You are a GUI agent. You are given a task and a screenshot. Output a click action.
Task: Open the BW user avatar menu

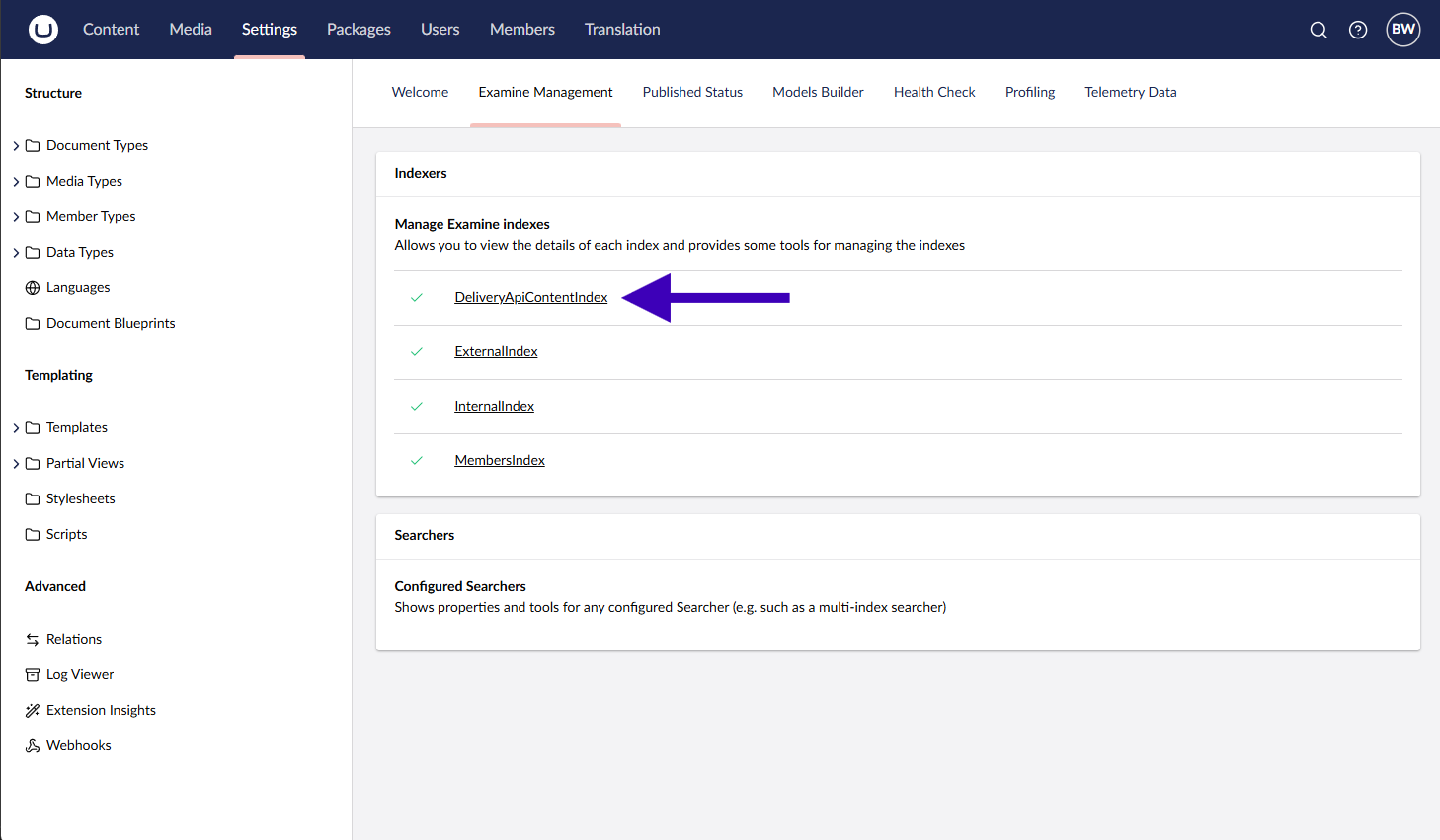(x=1402, y=30)
